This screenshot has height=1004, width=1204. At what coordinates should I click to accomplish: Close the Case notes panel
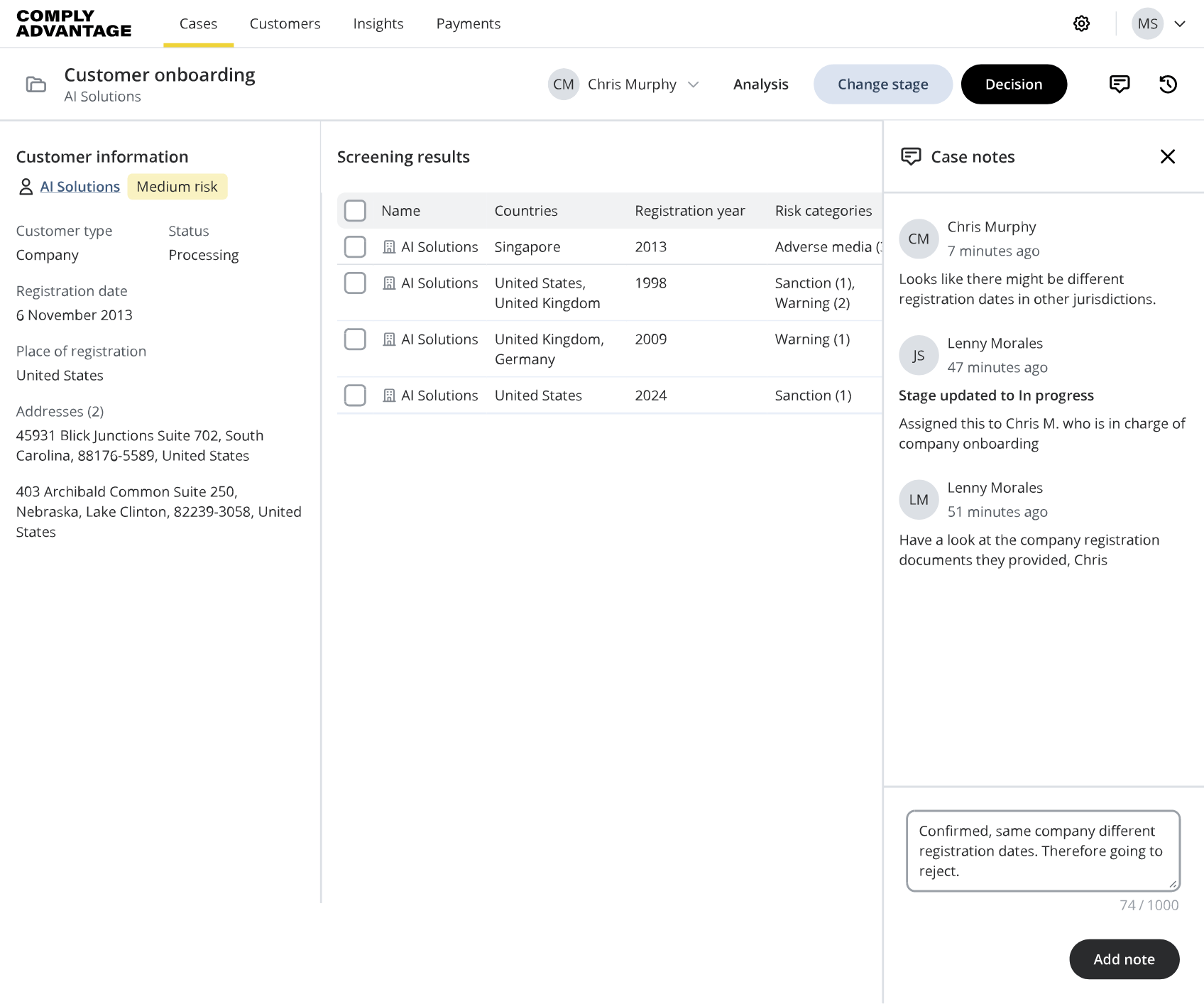(x=1167, y=156)
